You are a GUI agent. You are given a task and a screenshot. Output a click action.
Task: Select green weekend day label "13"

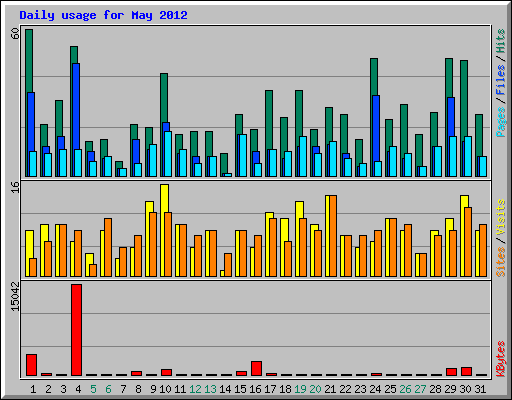(x=210, y=389)
